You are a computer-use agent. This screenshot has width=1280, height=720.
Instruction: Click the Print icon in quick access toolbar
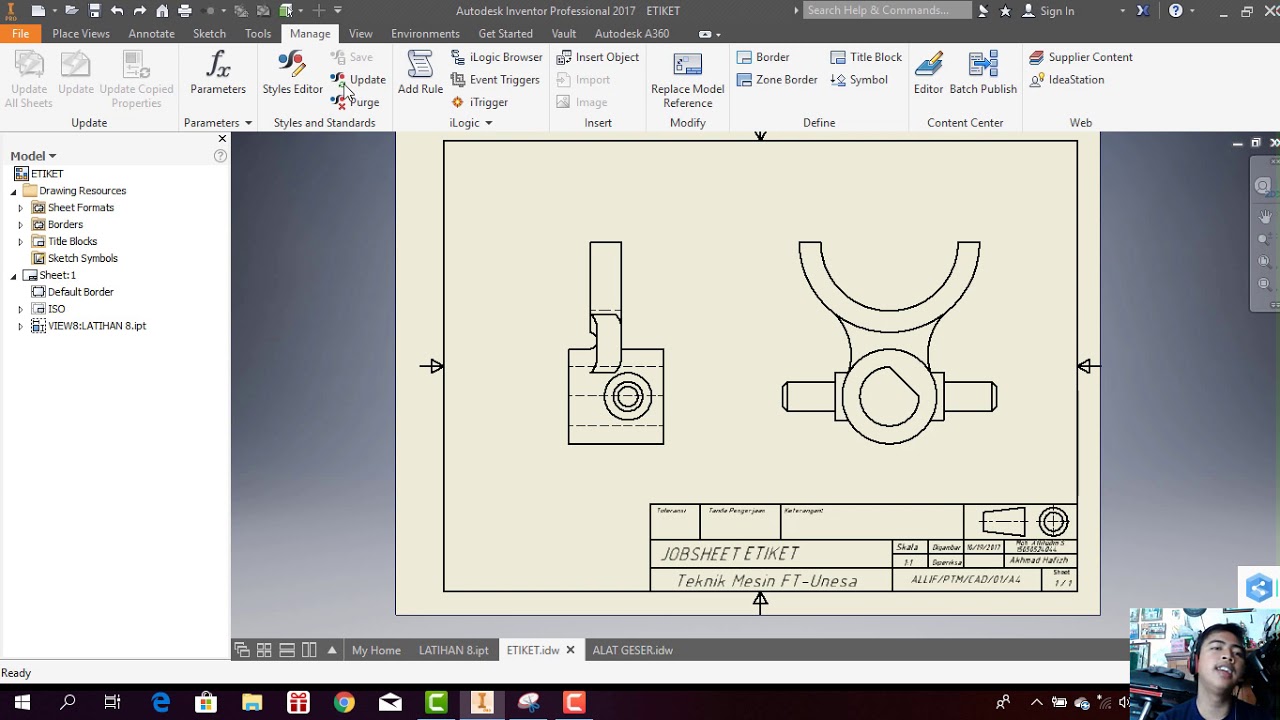184,11
